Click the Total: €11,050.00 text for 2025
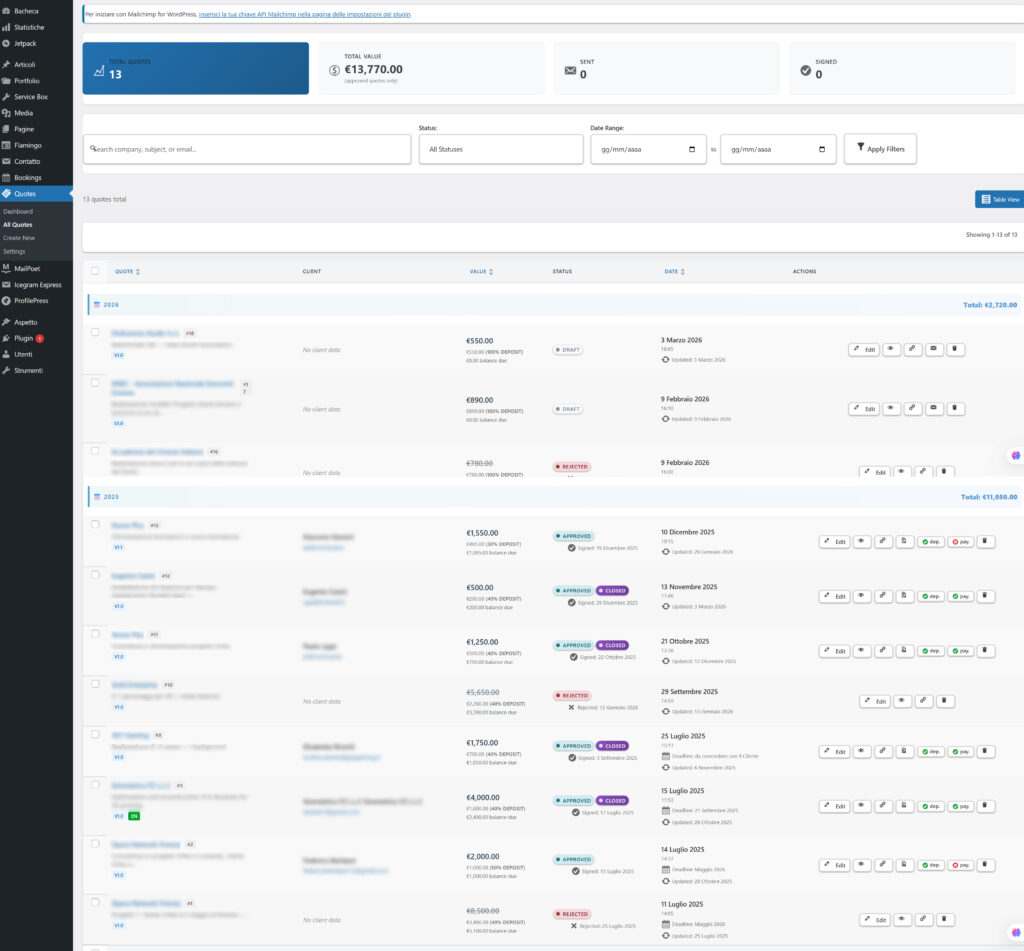 pyautogui.click(x=989, y=497)
